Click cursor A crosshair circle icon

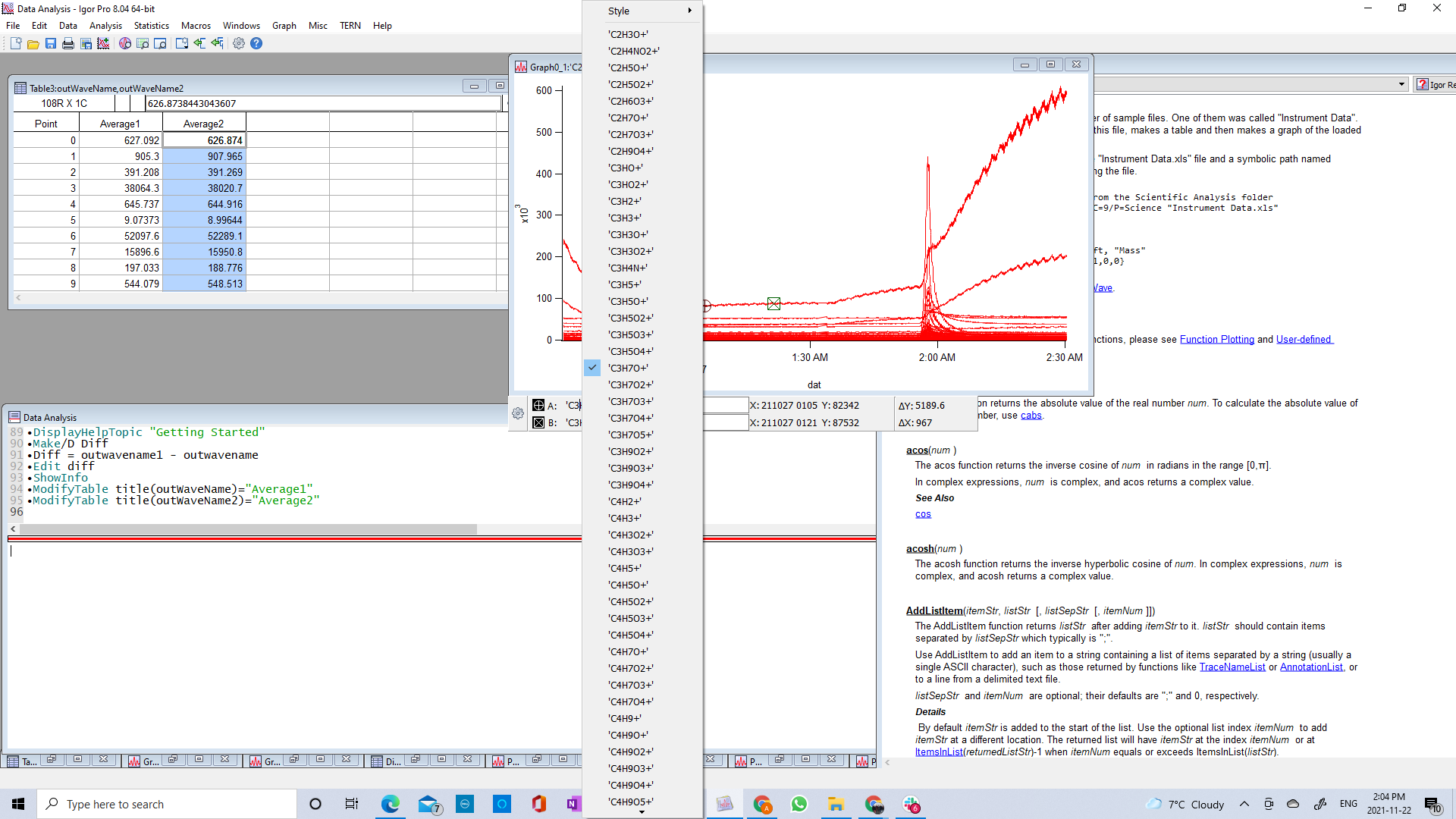(x=538, y=405)
